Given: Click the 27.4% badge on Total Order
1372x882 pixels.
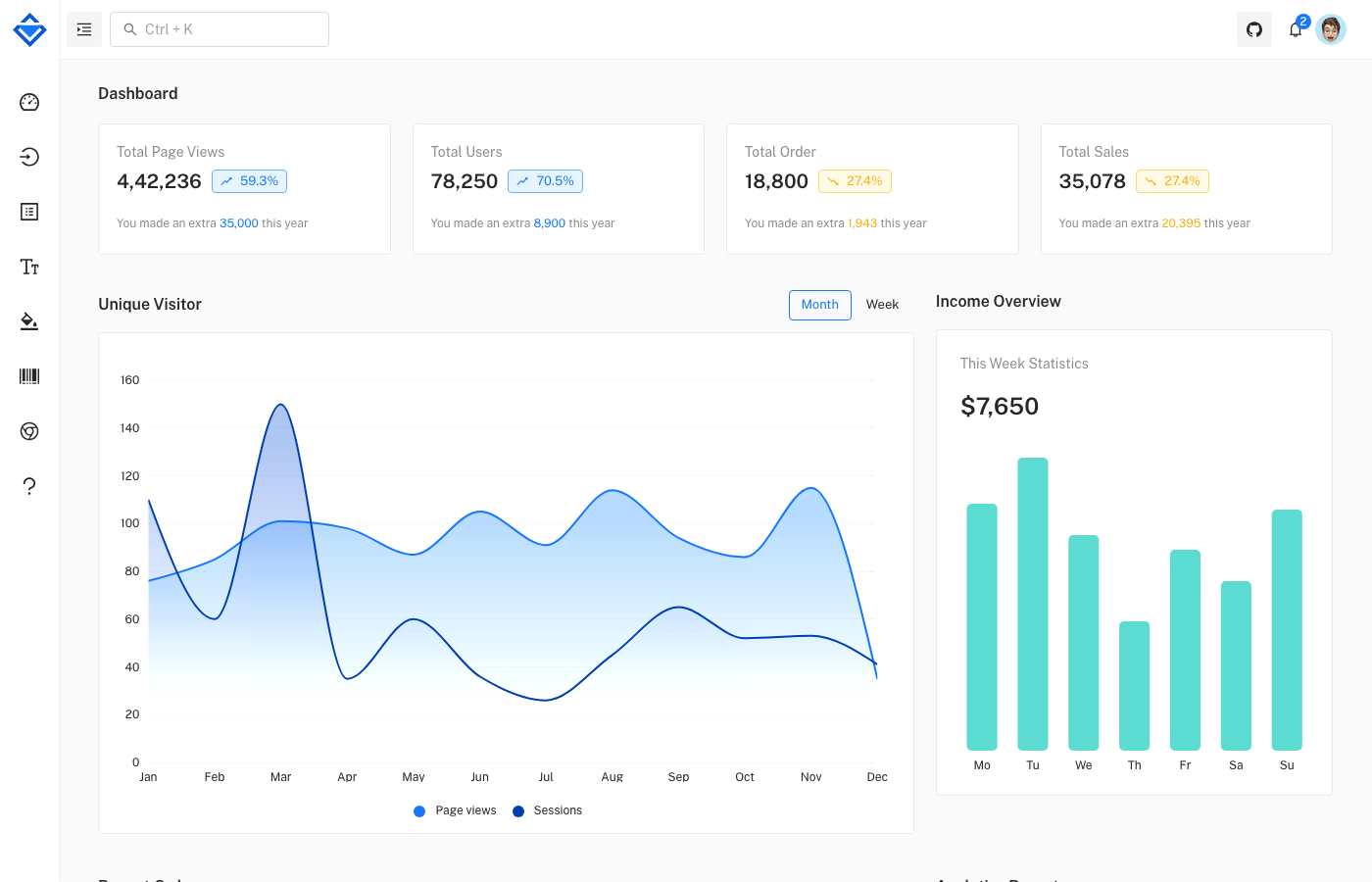Looking at the screenshot, I should (x=855, y=181).
